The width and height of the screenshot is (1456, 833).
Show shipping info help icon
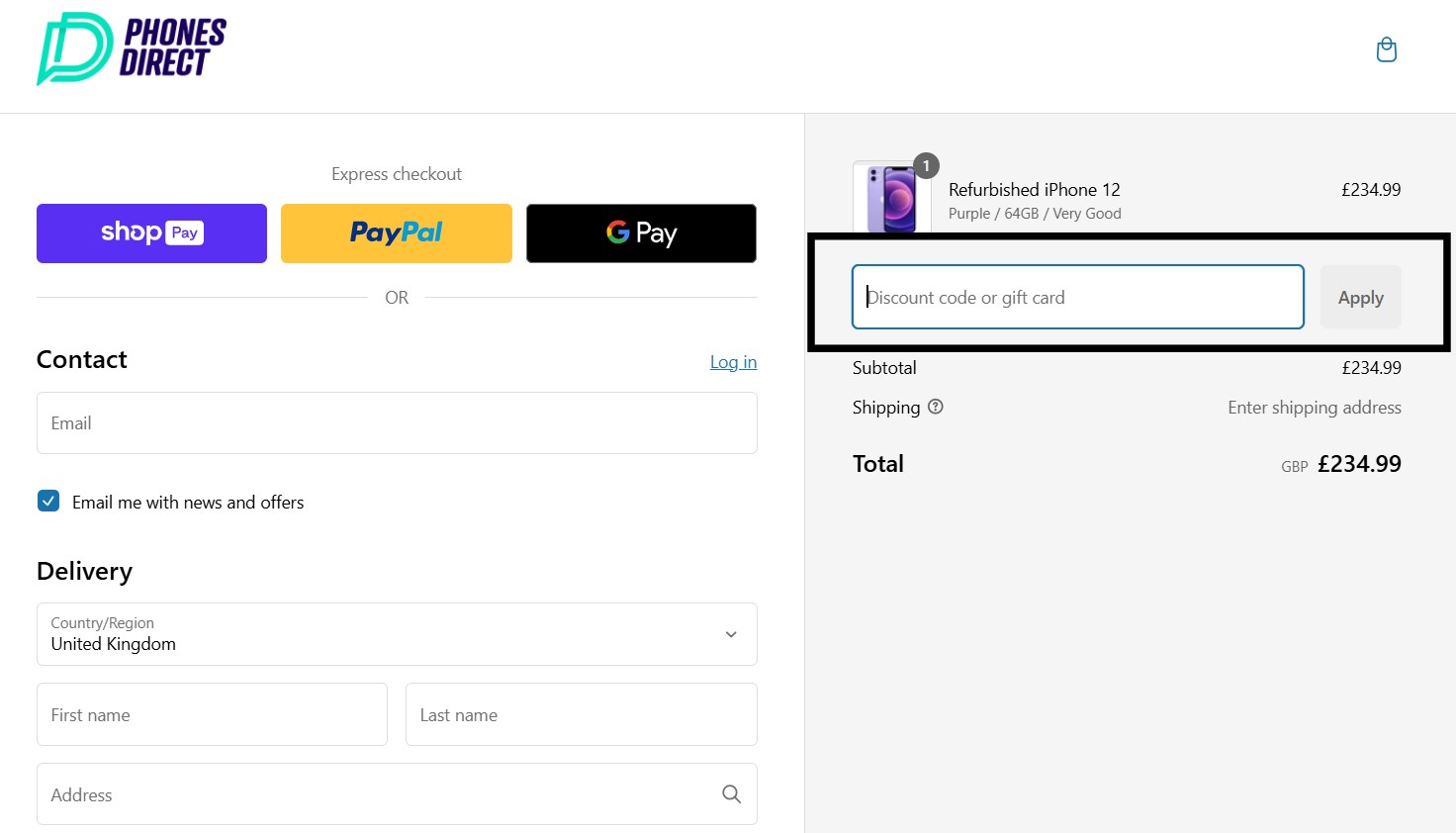coord(936,407)
